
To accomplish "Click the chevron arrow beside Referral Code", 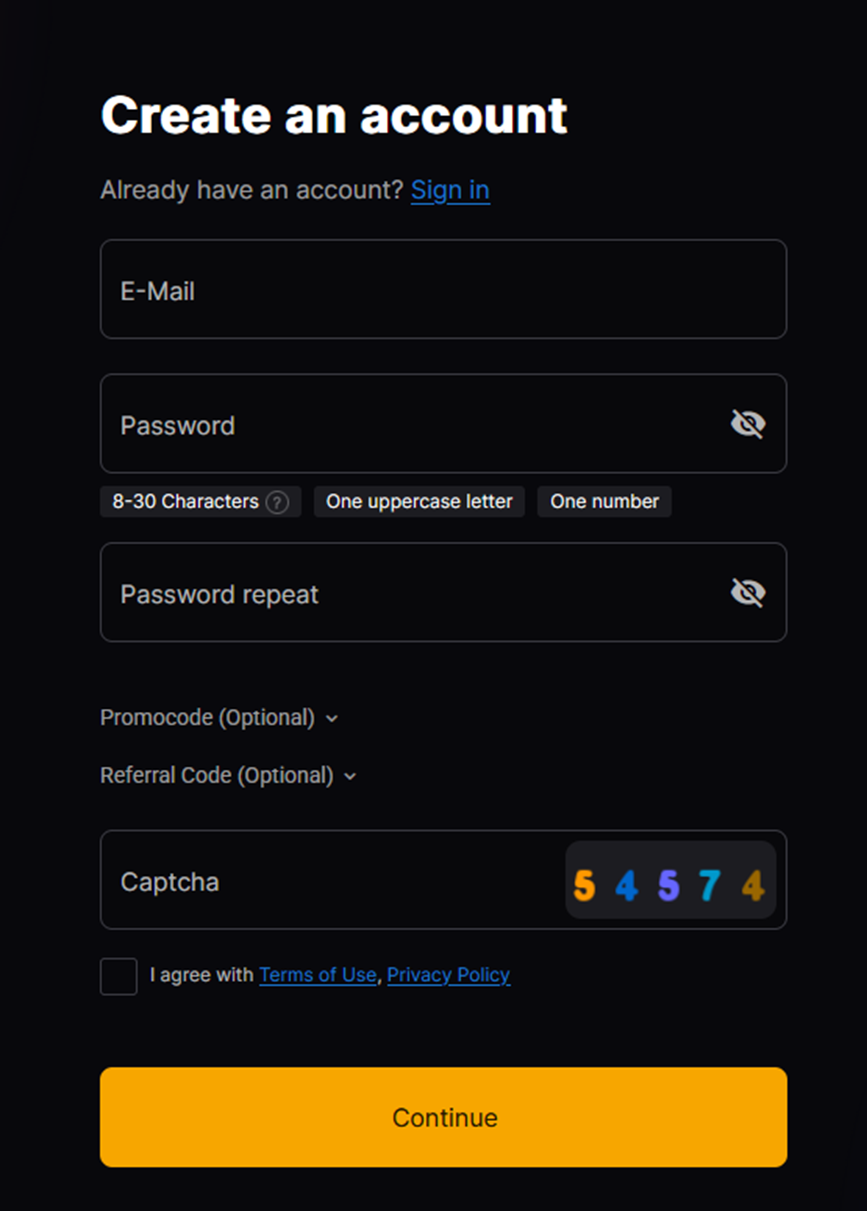I will pyautogui.click(x=350, y=776).
